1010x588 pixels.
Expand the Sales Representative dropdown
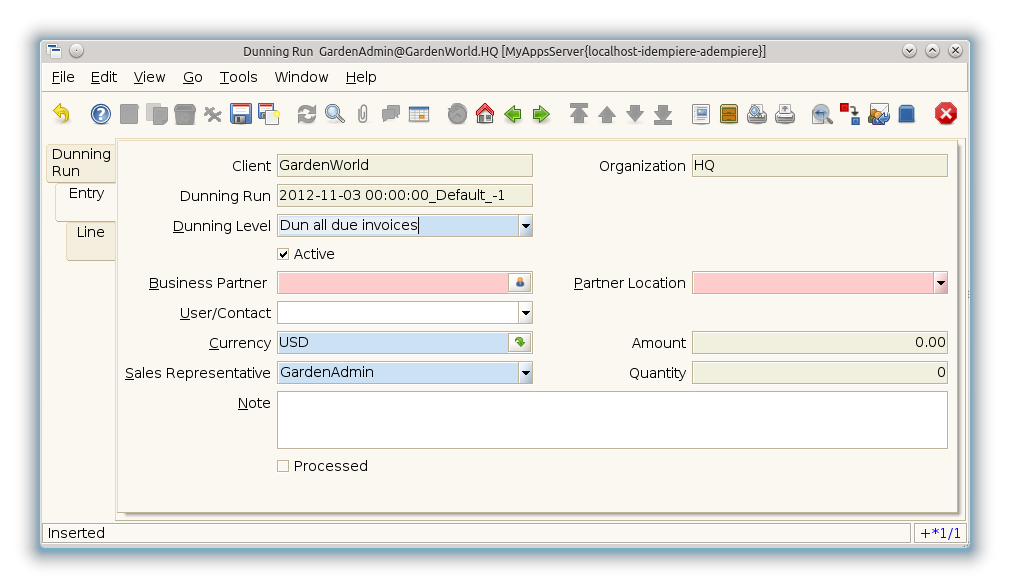click(525, 373)
